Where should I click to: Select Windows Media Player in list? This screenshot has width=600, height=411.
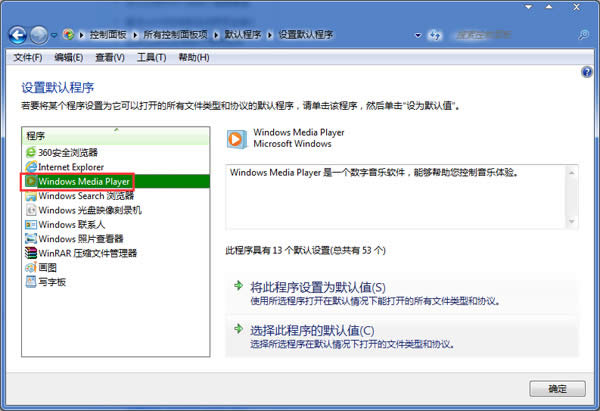(116, 181)
